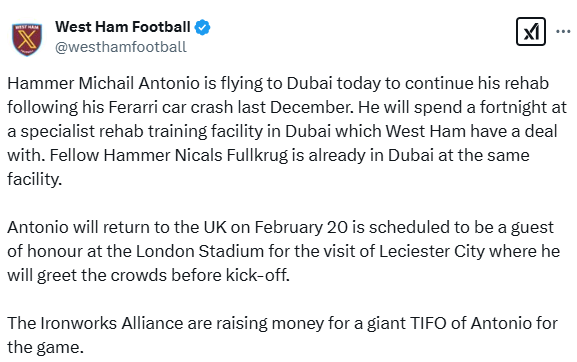577x362 pixels.
Task: Click the words Nicals Fullkrug
Action: pos(231,156)
